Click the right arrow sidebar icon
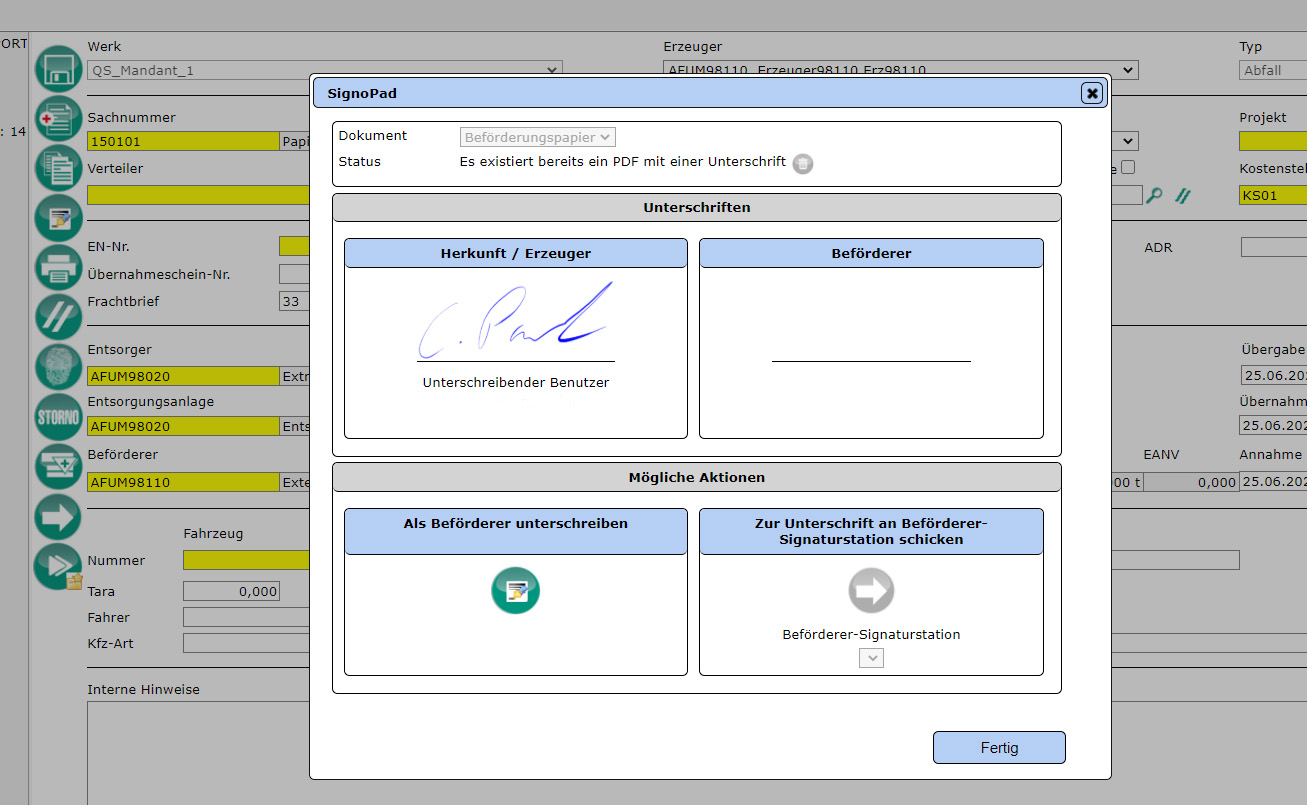Viewport: 1307px width, 805px height. pyautogui.click(x=58, y=516)
